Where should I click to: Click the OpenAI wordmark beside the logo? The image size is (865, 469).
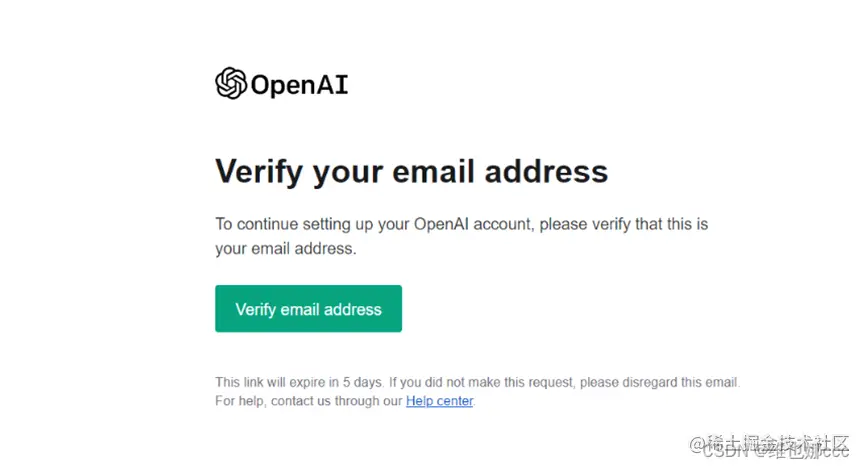300,85
